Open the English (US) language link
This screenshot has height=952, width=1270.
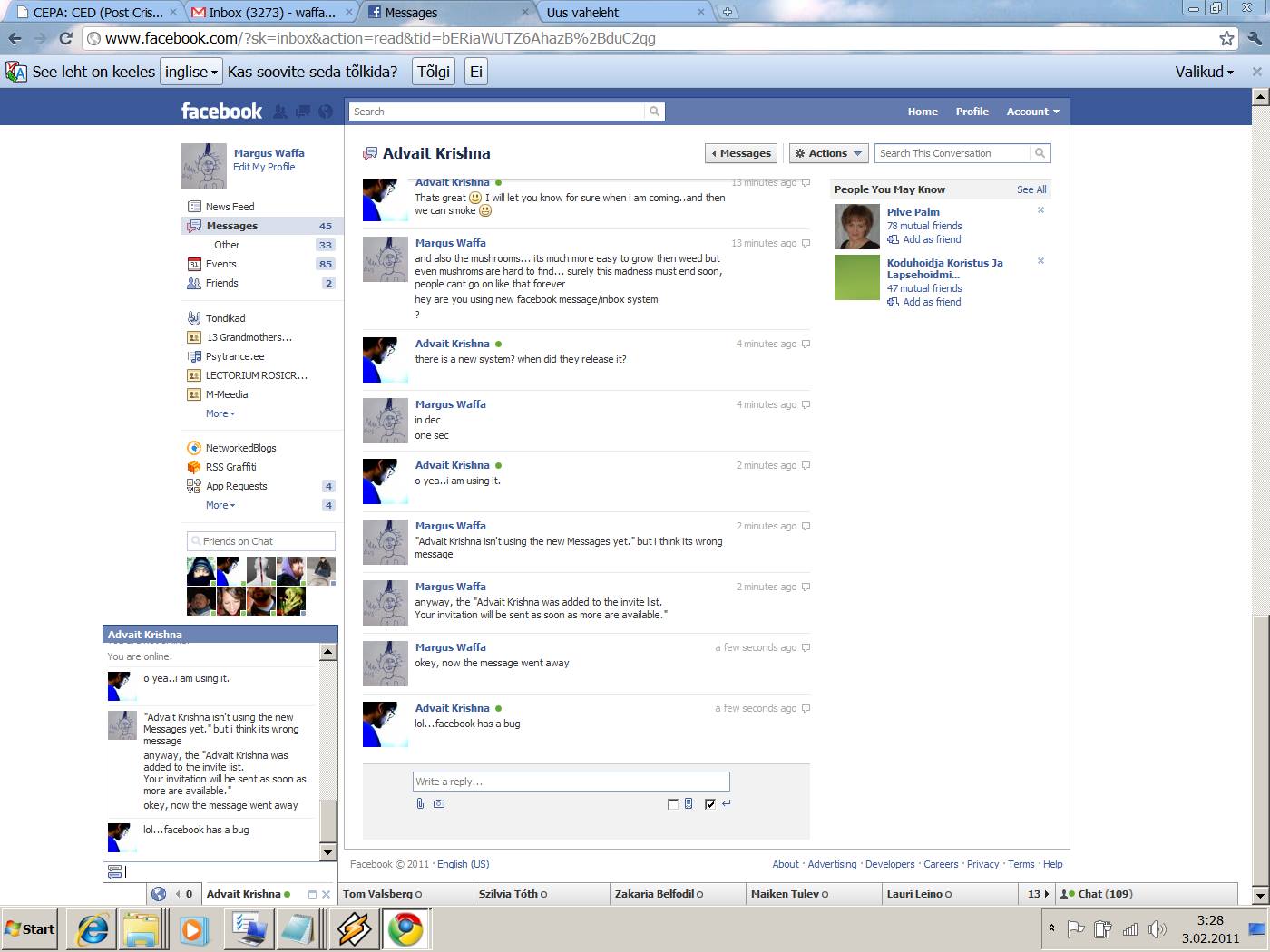[x=463, y=864]
